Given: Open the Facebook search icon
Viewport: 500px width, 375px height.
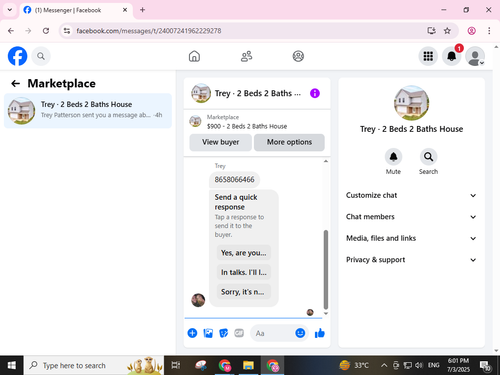Looking at the screenshot, I should pos(41,56).
